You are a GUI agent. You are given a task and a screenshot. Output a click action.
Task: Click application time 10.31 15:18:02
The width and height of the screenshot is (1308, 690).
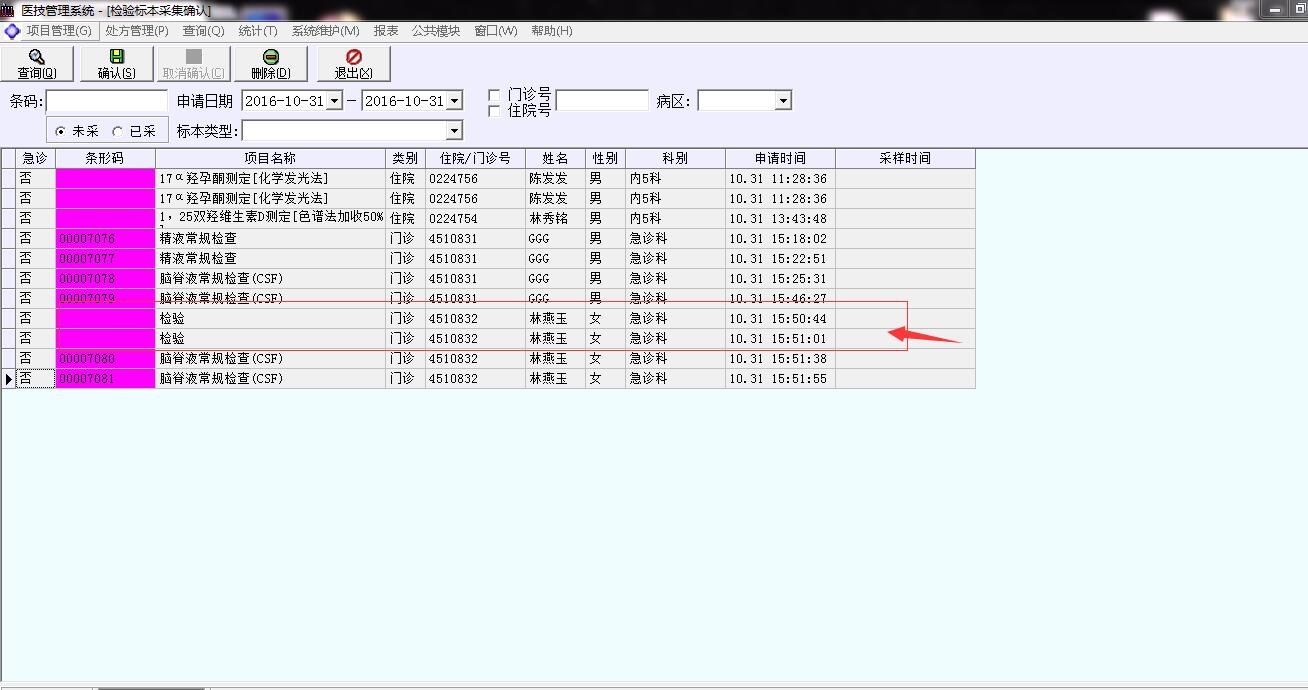[x=778, y=239]
